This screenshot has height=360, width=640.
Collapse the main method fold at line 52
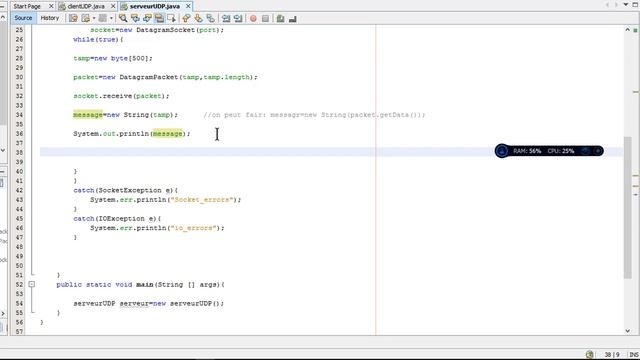click(32, 284)
